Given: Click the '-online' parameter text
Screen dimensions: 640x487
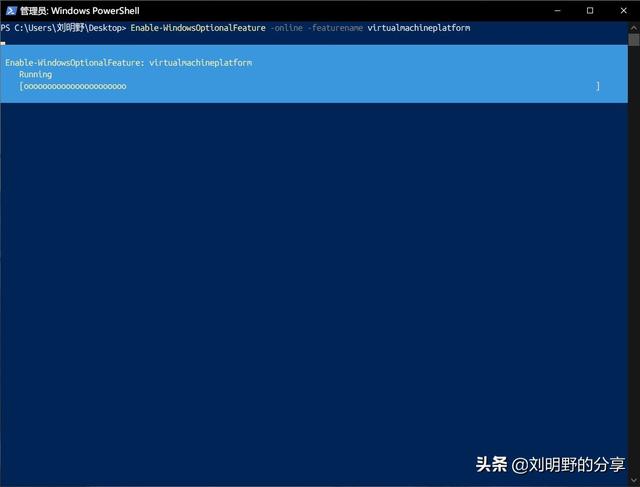Looking at the screenshot, I should coord(287,28).
